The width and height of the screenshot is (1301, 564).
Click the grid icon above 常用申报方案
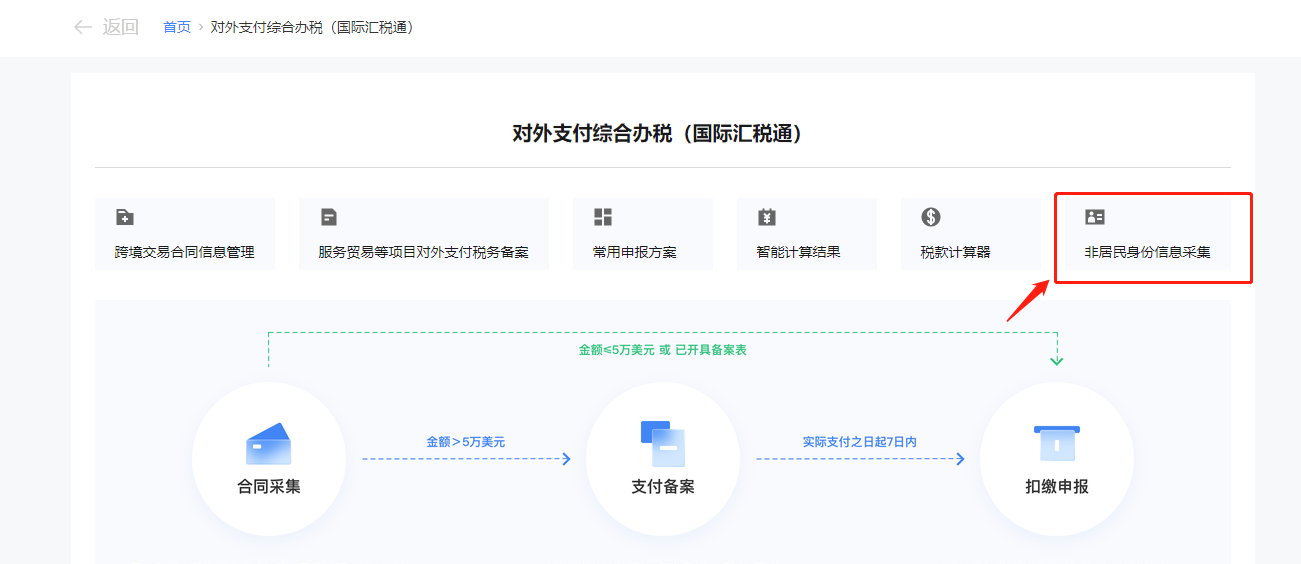[x=603, y=217]
